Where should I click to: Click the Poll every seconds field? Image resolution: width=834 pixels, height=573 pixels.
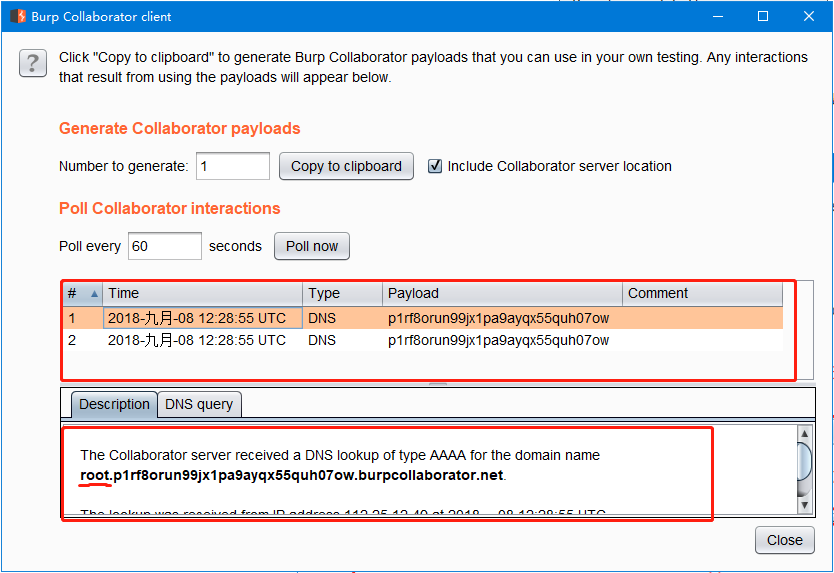[165, 246]
